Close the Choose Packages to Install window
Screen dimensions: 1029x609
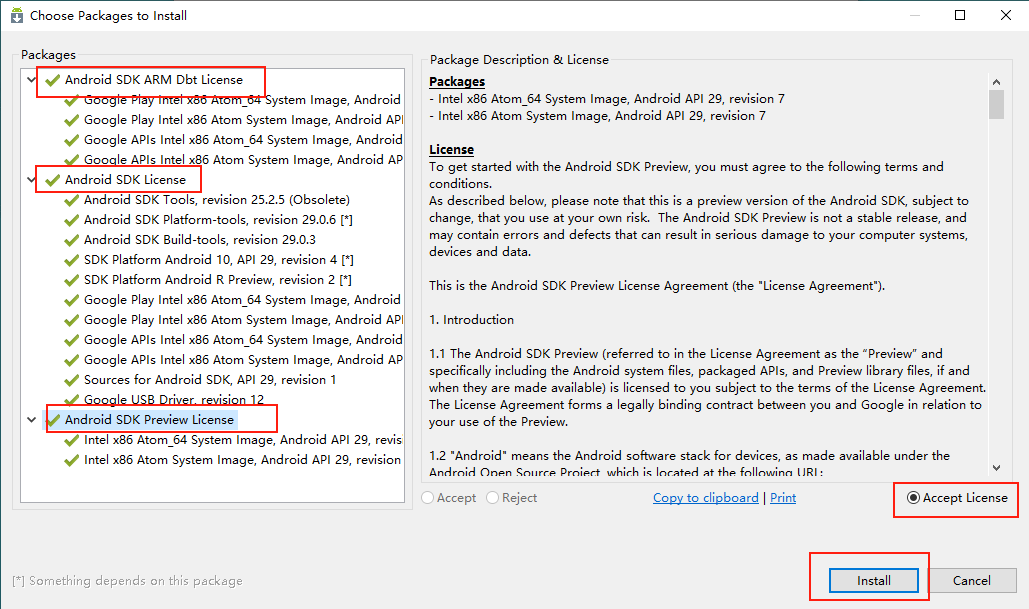point(1005,15)
